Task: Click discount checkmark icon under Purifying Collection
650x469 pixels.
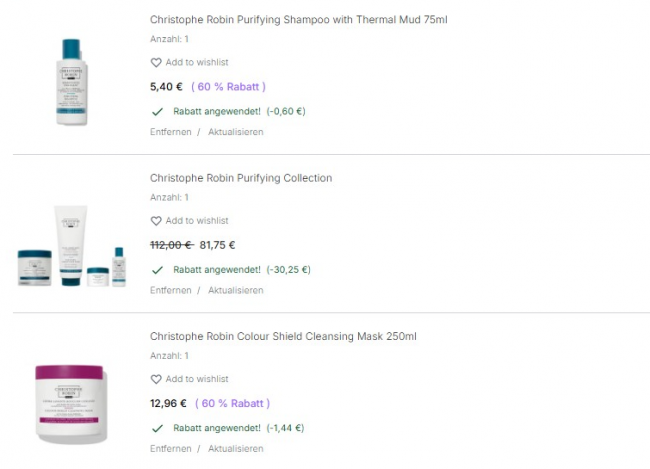Action: [x=157, y=269]
